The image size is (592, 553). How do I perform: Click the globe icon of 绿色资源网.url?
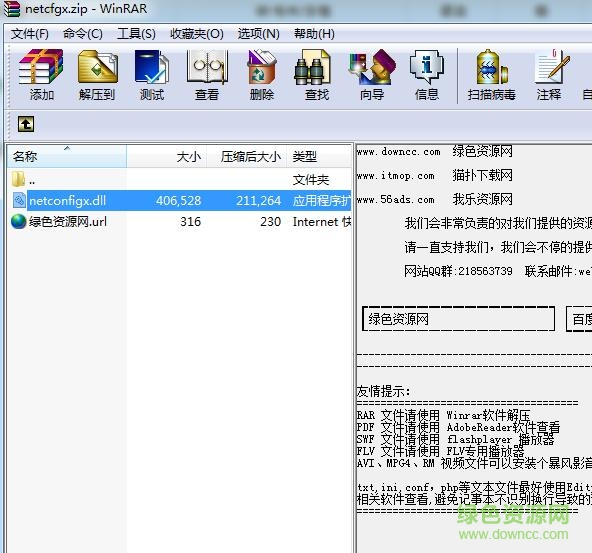coord(18,222)
